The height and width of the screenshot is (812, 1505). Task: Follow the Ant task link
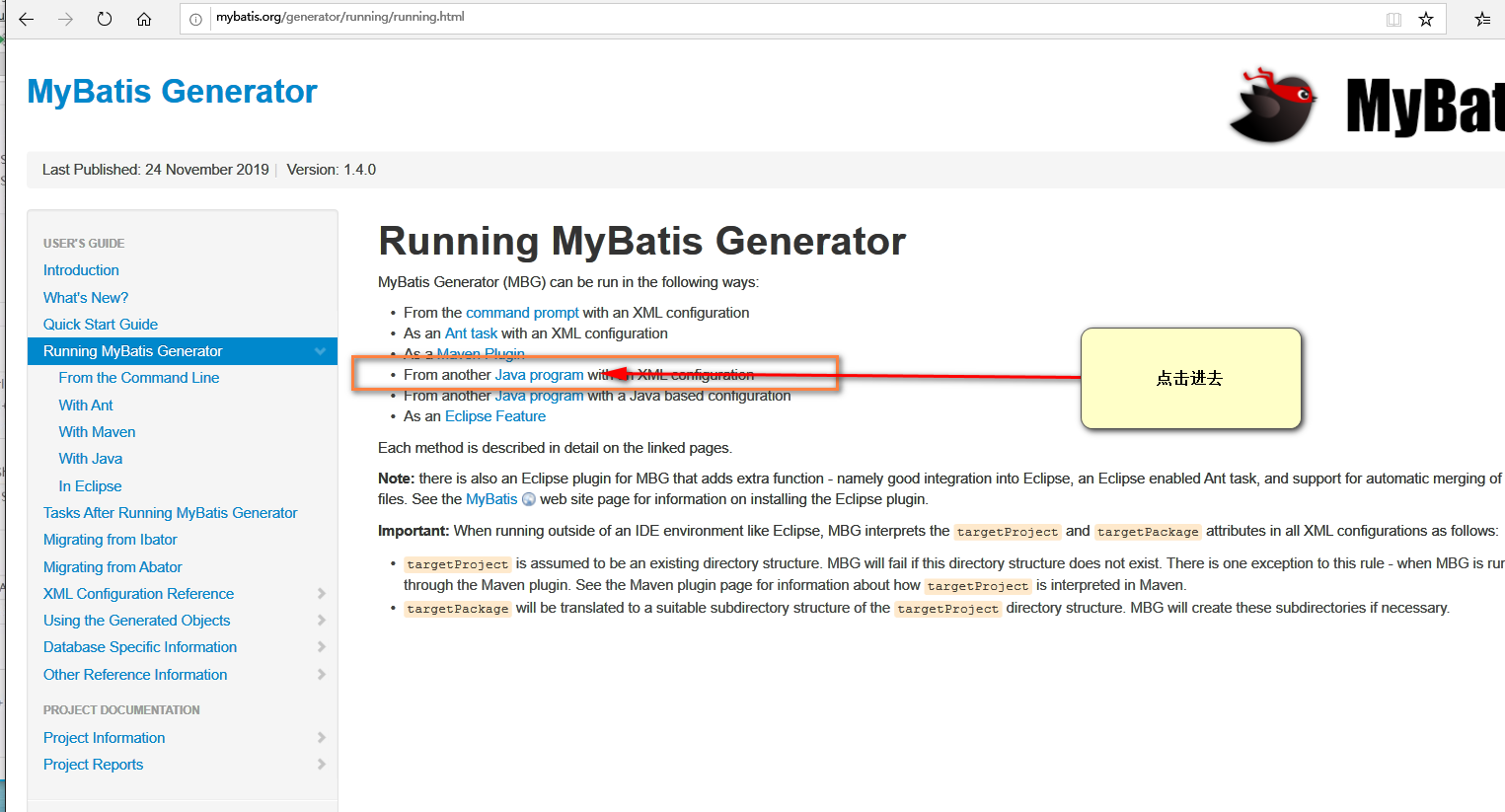(471, 333)
